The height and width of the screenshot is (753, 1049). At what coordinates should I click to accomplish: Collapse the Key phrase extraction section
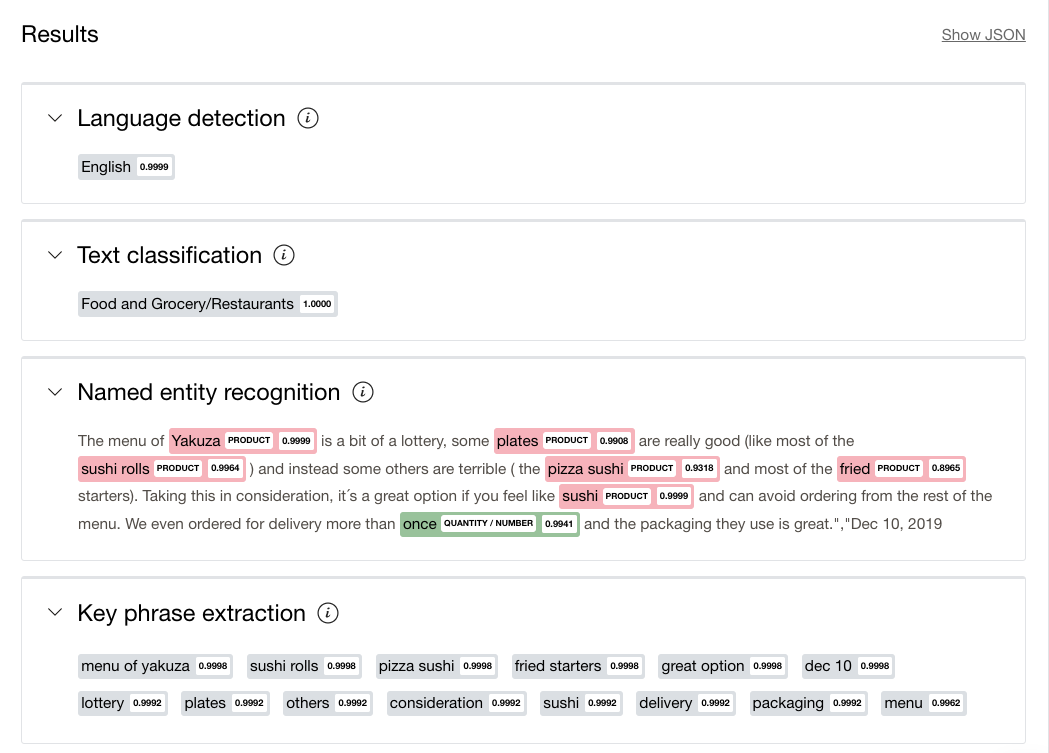(56, 613)
